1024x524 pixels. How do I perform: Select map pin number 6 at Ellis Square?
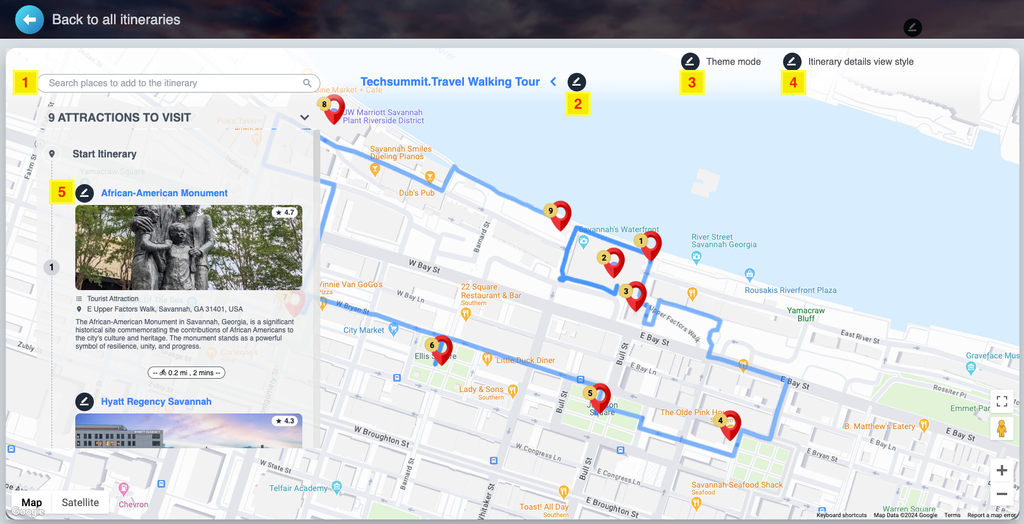click(x=440, y=350)
